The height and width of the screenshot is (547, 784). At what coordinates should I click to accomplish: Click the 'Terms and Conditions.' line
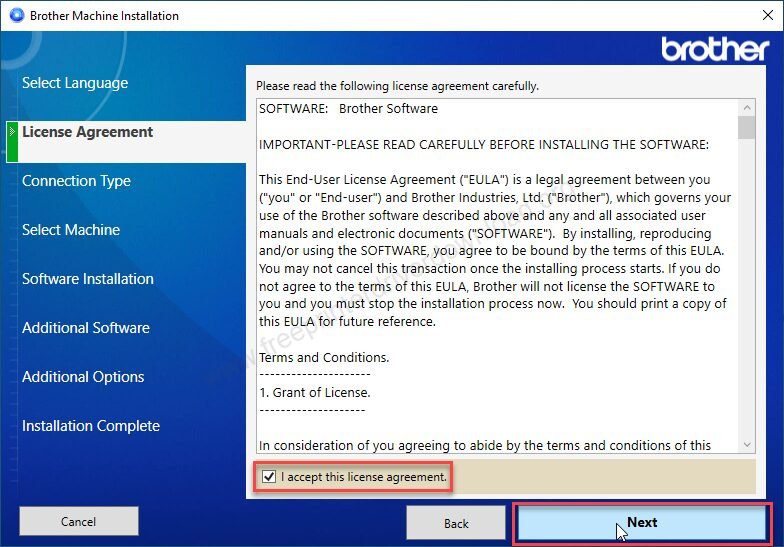click(x=324, y=358)
